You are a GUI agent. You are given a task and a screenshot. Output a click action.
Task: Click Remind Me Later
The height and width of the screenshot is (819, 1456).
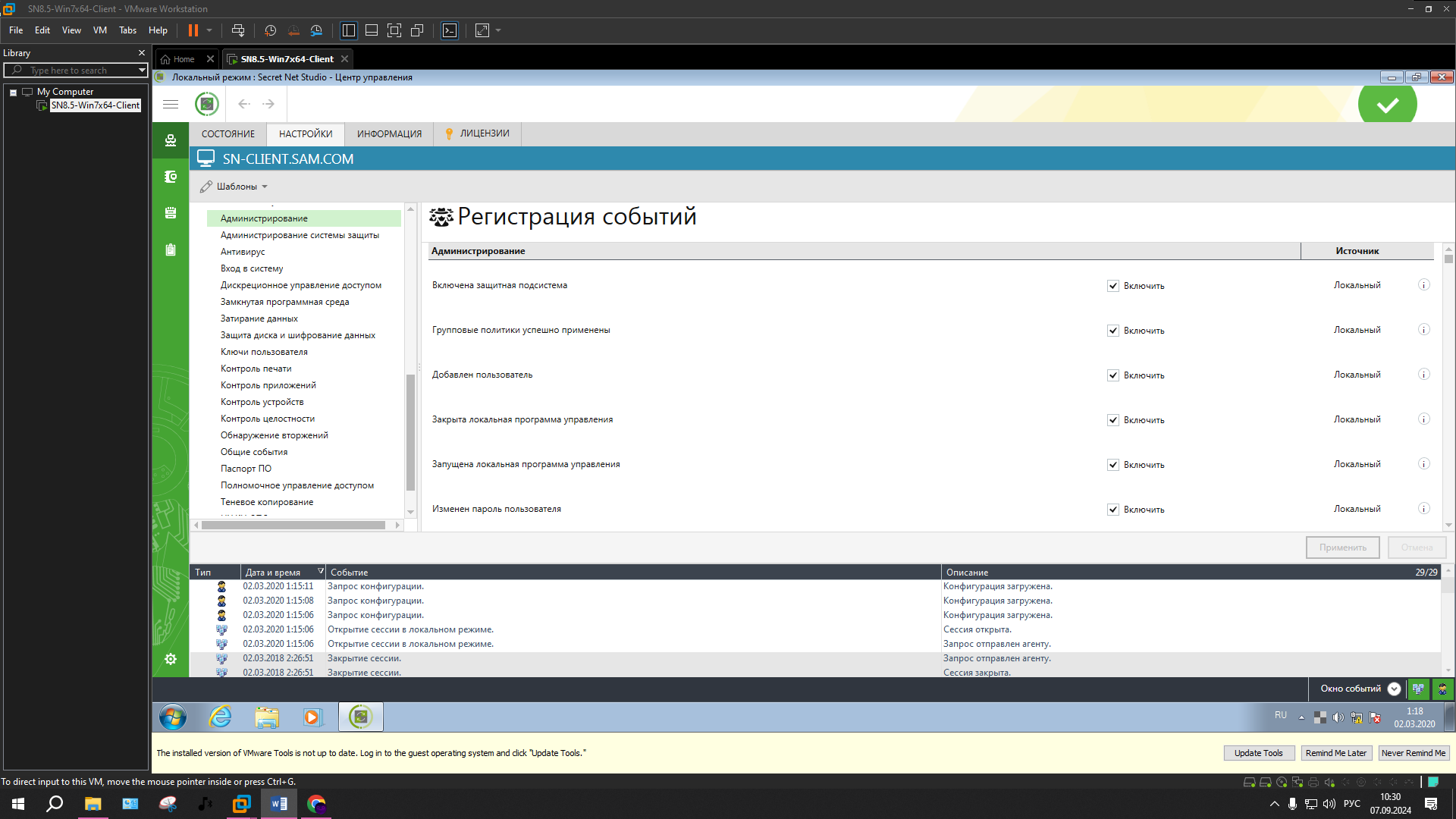[1335, 753]
